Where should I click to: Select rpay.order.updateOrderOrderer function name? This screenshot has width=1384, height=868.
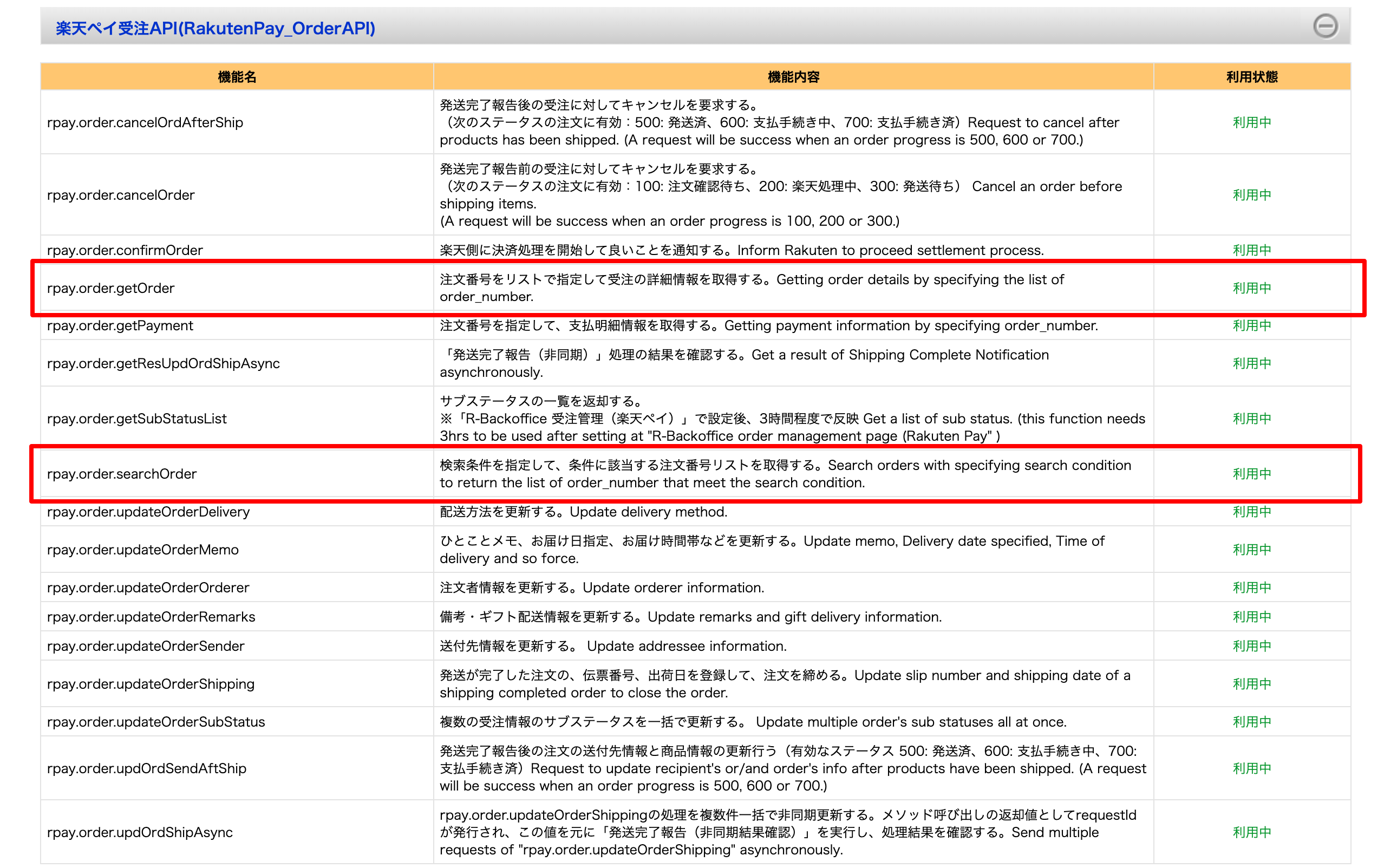(x=147, y=588)
